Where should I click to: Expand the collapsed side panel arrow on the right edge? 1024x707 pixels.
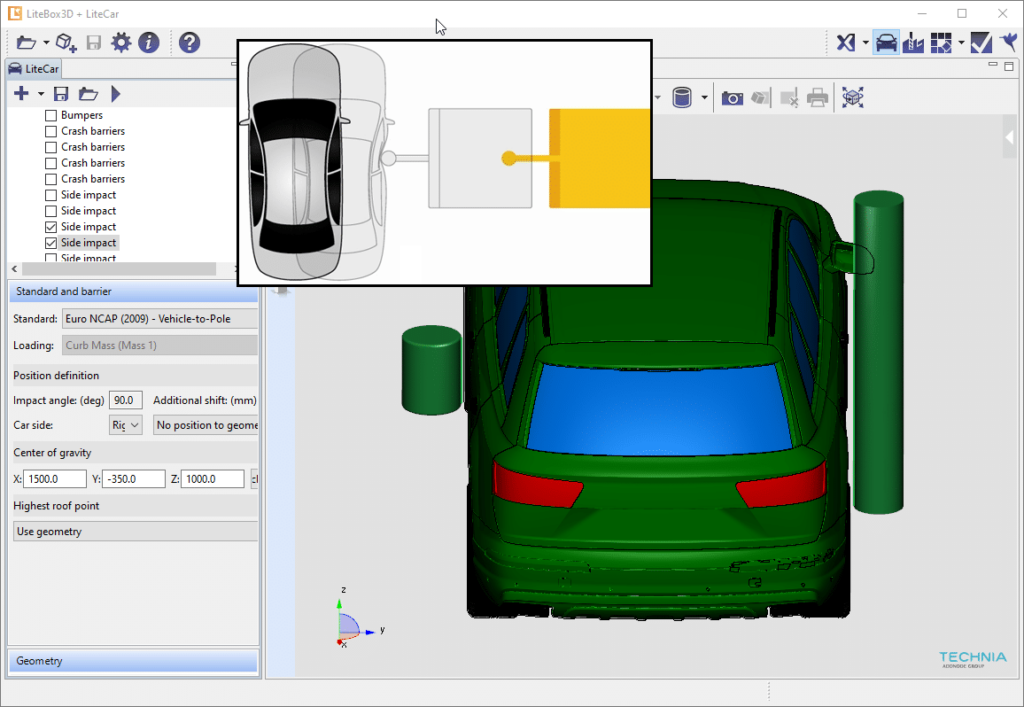point(1010,137)
